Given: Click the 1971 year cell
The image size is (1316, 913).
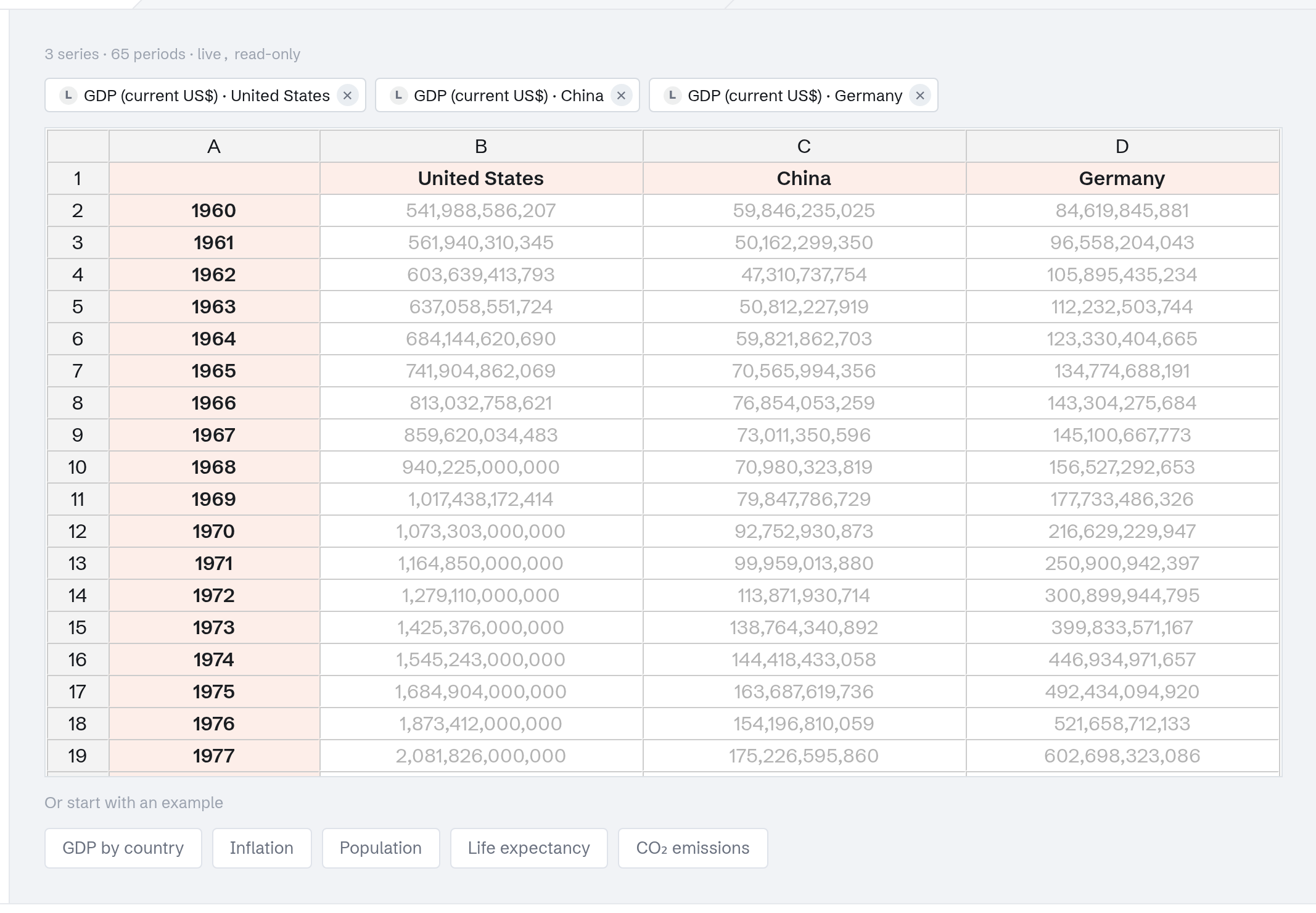Looking at the screenshot, I should point(214,563).
